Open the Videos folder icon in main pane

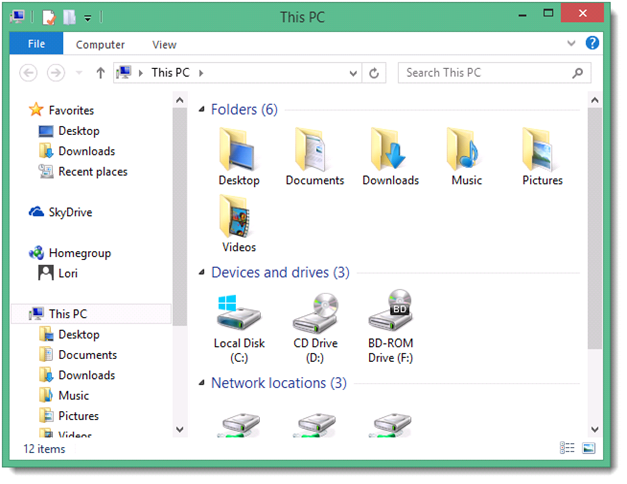[239, 224]
